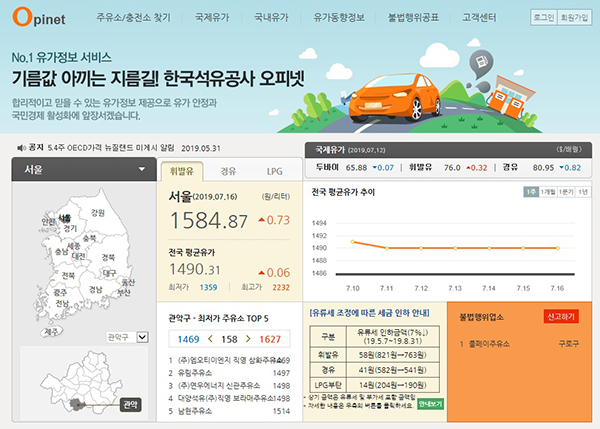Select 전남 on the Korea map
The width and height of the screenshot is (600, 429).
coord(62,303)
